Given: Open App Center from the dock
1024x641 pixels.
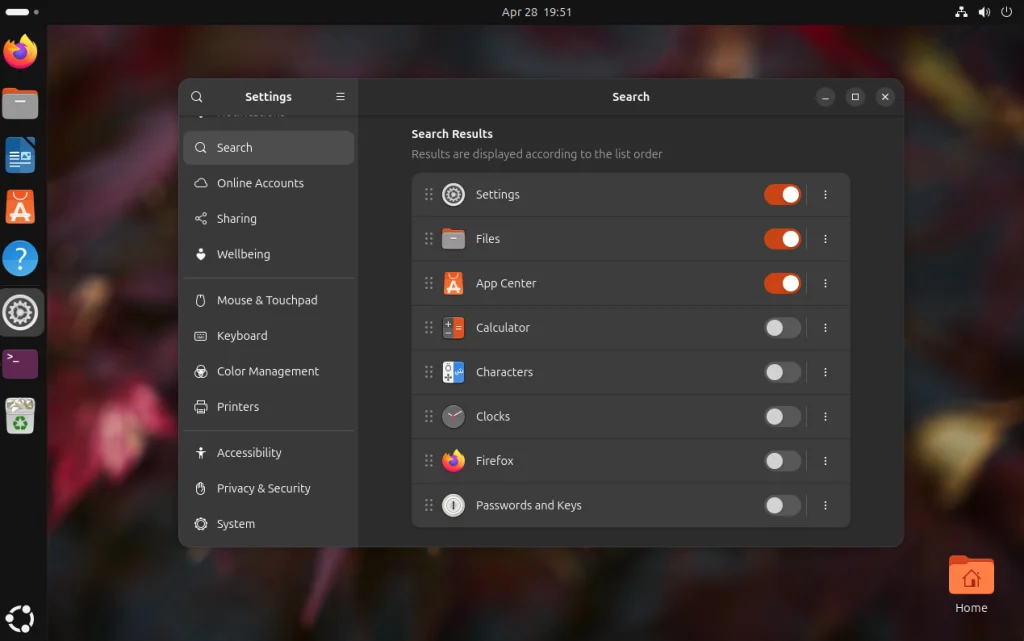Looking at the screenshot, I should (x=20, y=207).
